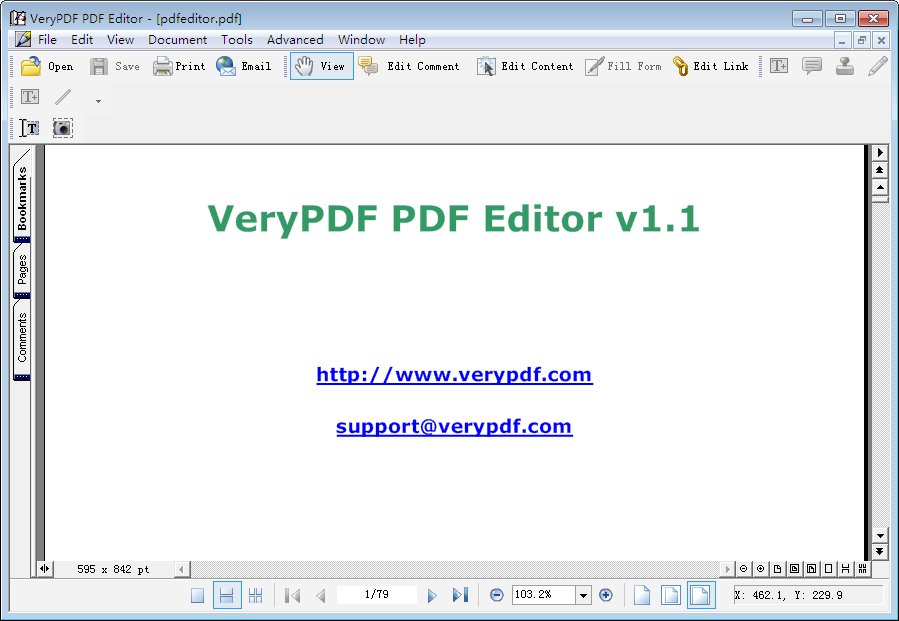Select the pencil drawing tool

tap(878, 66)
